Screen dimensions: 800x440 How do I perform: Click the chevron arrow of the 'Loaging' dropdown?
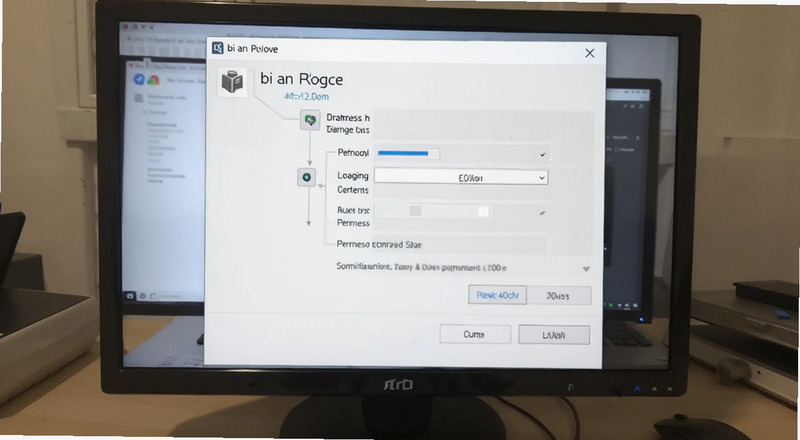pos(542,178)
